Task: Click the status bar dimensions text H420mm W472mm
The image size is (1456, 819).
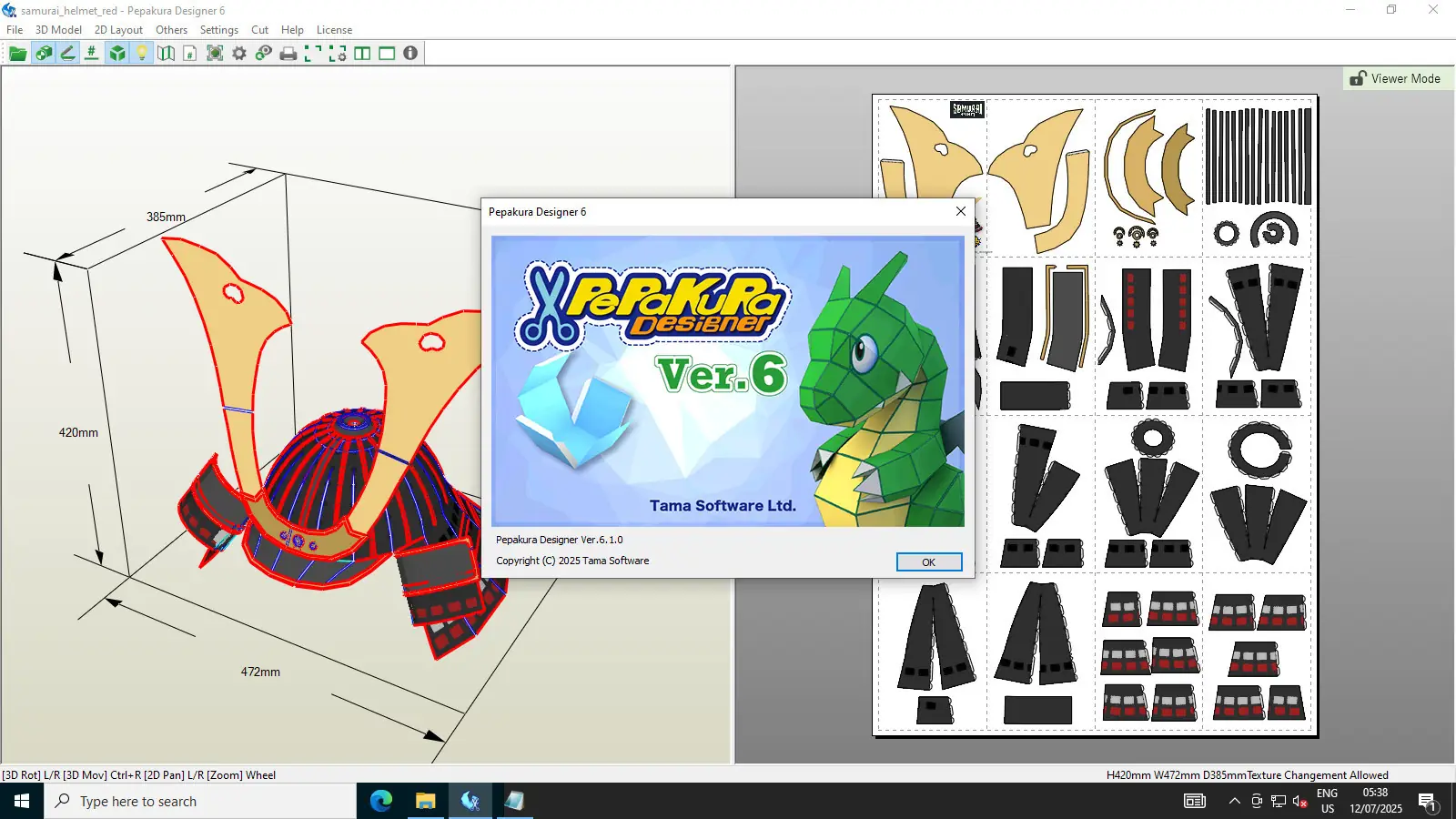Action: [1177, 775]
